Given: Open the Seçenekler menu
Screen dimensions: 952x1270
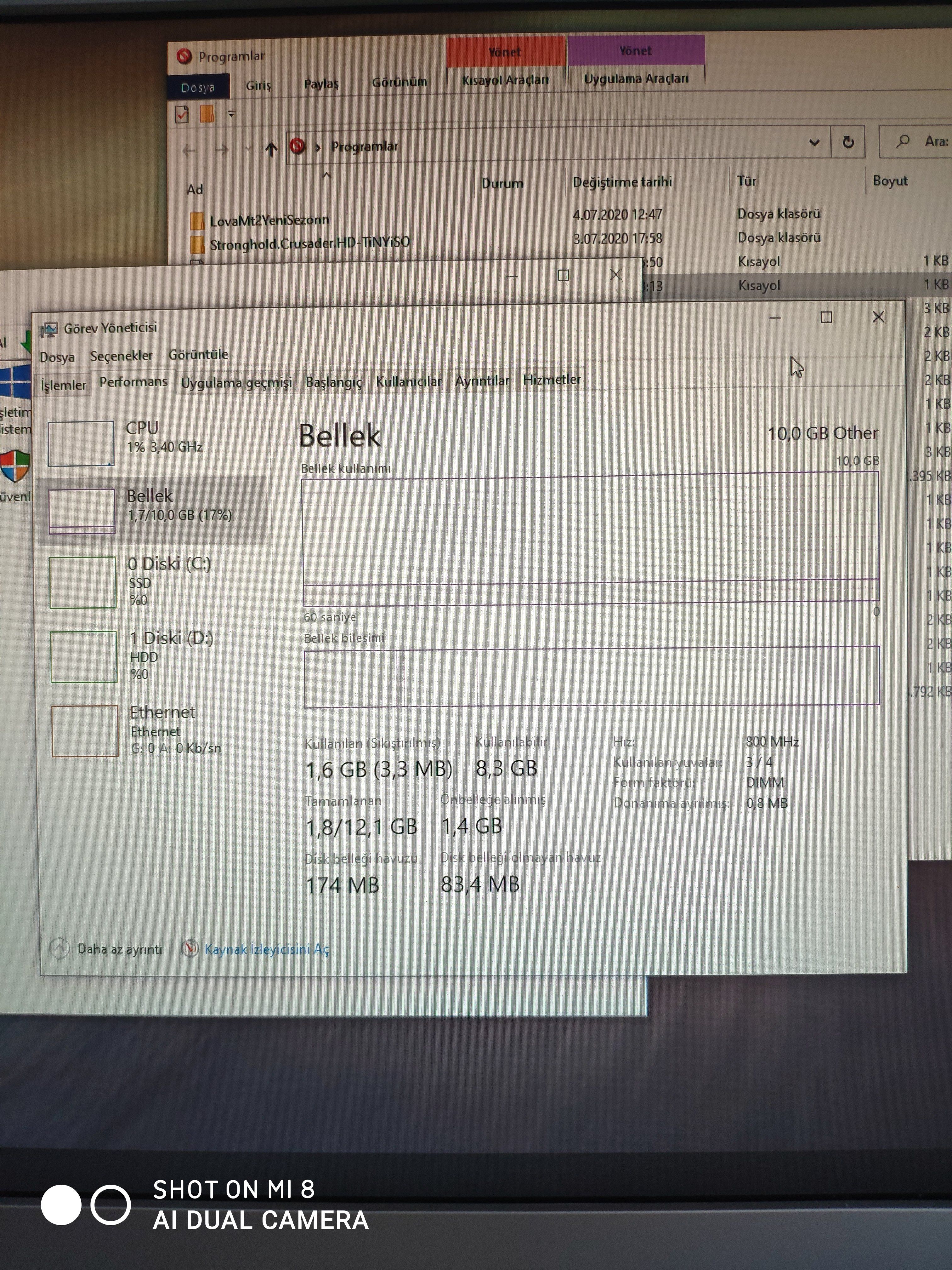Looking at the screenshot, I should pos(121,356).
